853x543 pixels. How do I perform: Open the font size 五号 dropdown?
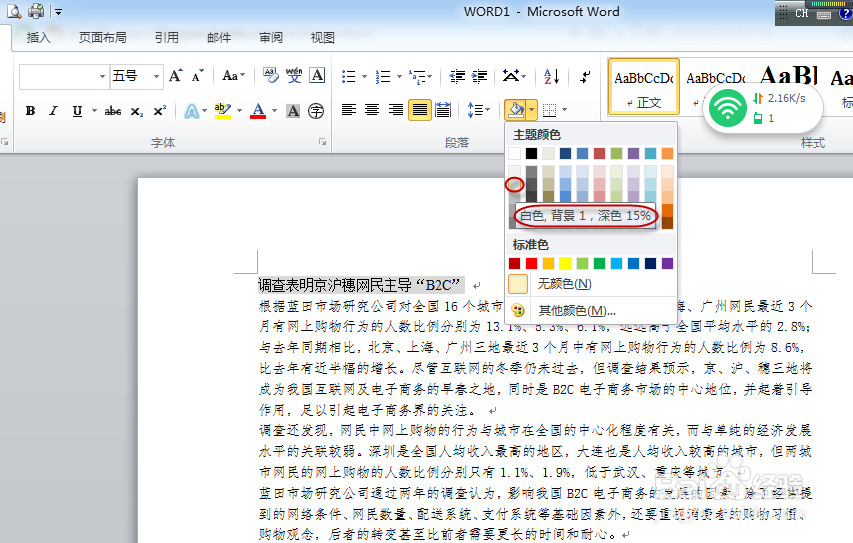(x=156, y=76)
